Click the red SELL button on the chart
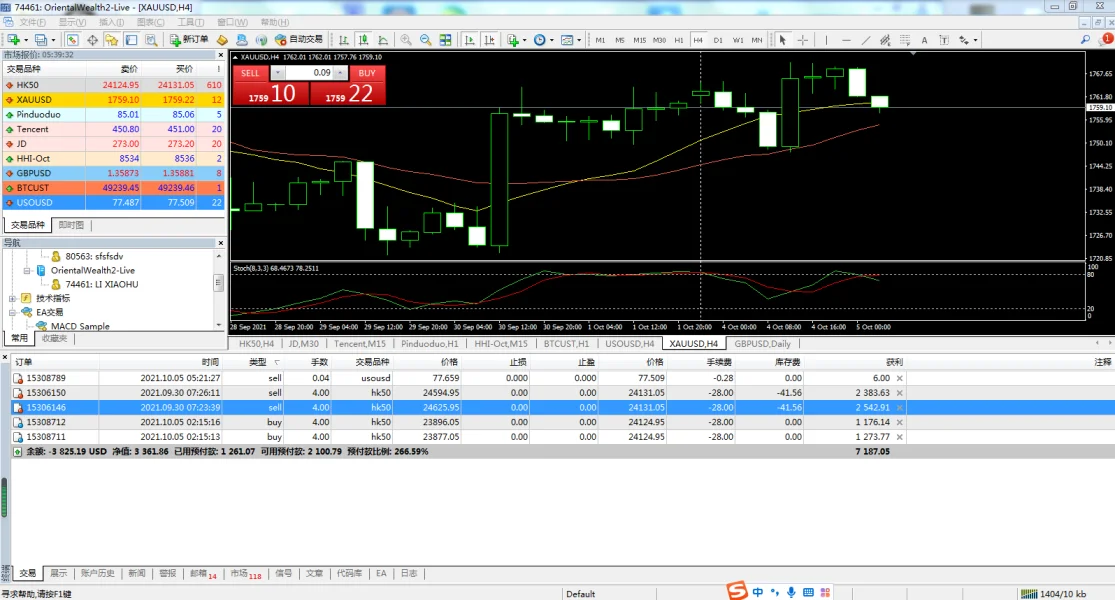 pos(250,73)
